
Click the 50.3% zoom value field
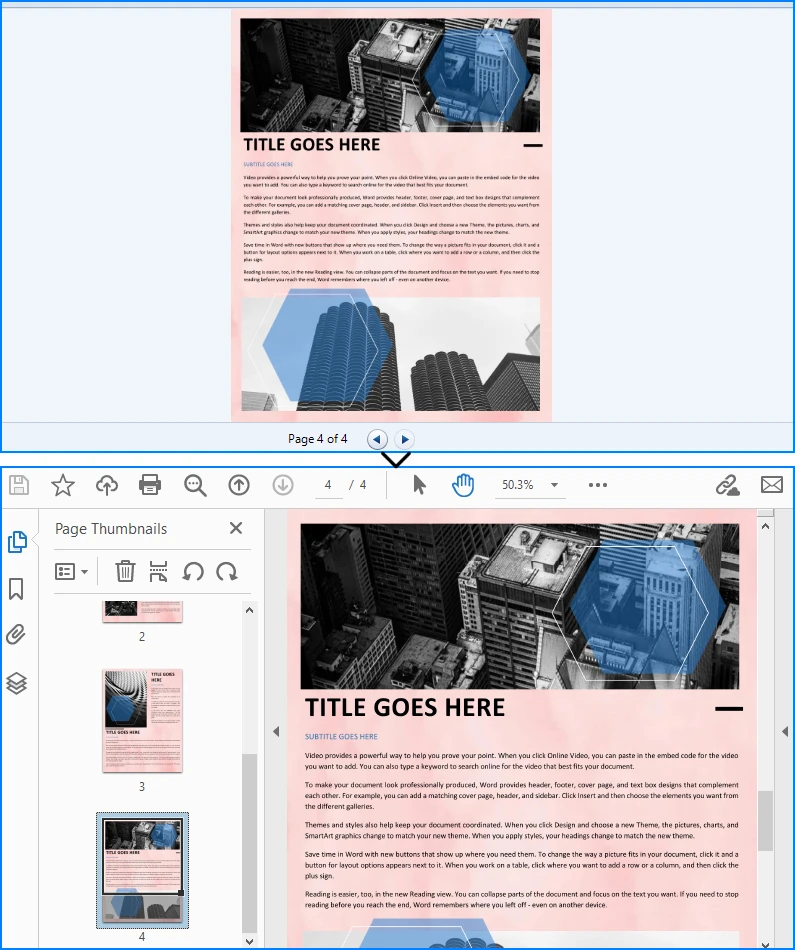[x=518, y=485]
